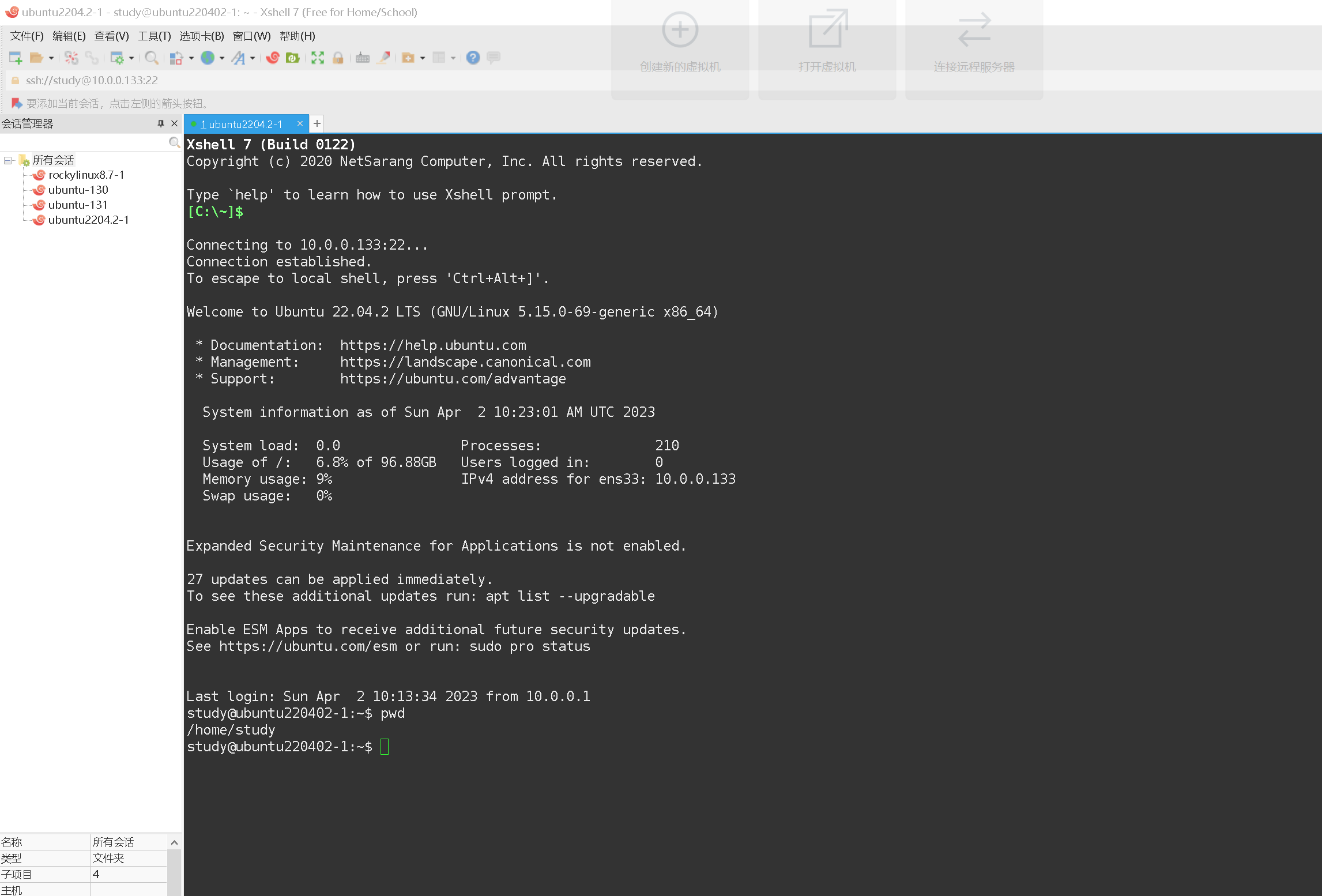
Task: Expand the globe encoding dropdown arrow
Action: coord(222,58)
